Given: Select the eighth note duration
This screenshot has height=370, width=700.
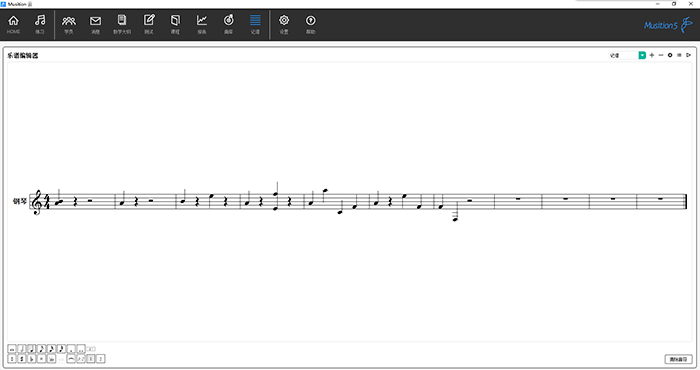Looking at the screenshot, I should pyautogui.click(x=42, y=349).
